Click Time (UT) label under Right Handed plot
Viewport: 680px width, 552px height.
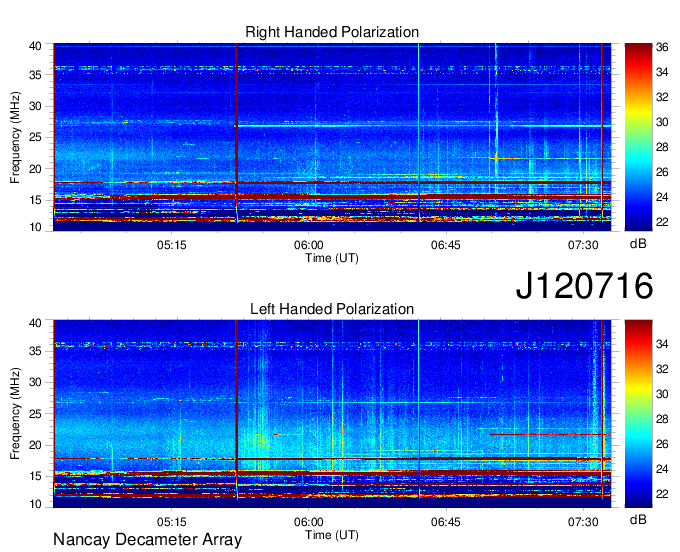click(332, 258)
